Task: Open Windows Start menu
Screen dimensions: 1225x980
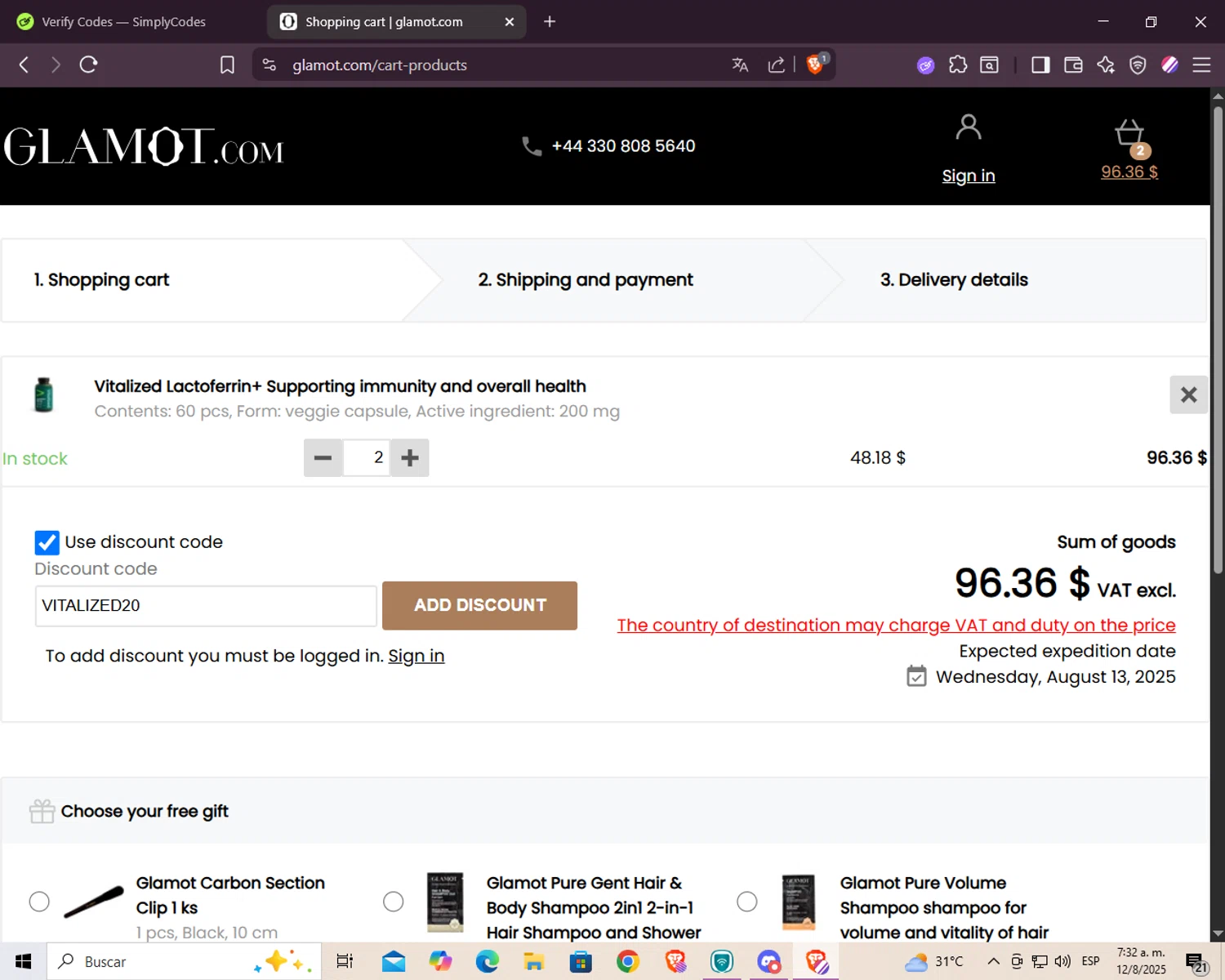Action: click(23, 962)
